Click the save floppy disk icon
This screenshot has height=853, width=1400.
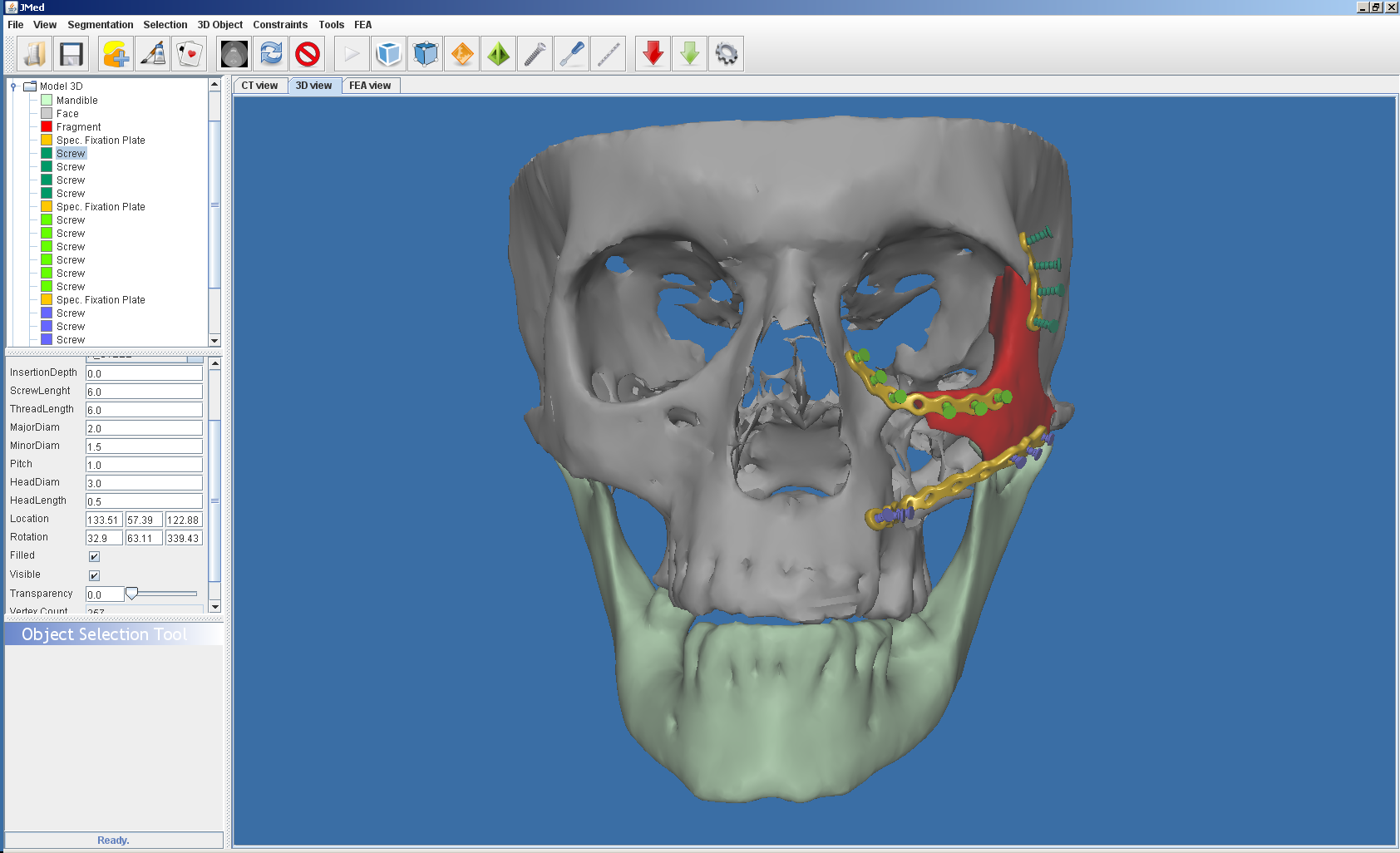(71, 54)
